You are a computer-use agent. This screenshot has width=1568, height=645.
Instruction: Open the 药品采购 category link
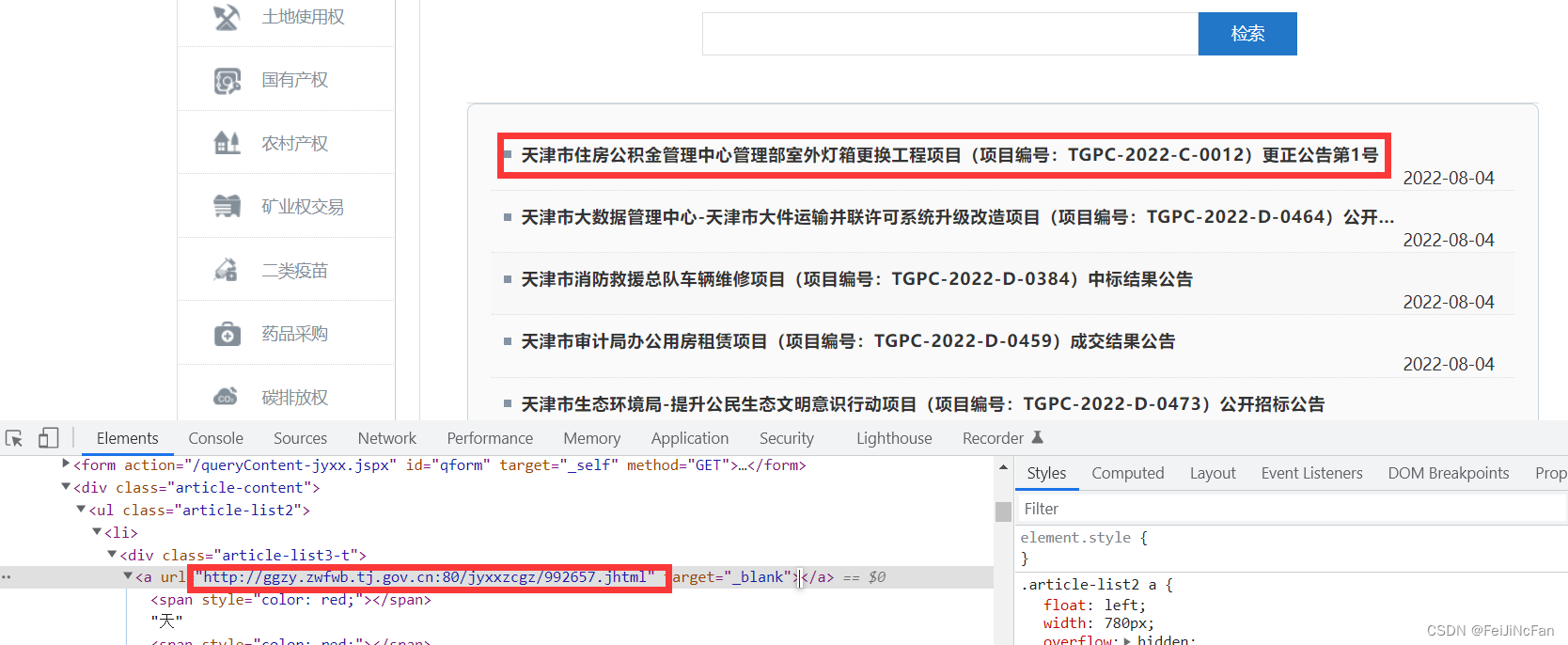tap(294, 334)
